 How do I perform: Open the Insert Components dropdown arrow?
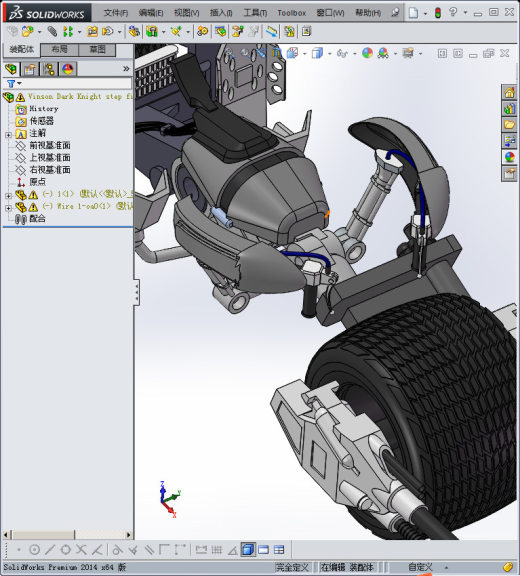pyautogui.click(x=40, y=32)
